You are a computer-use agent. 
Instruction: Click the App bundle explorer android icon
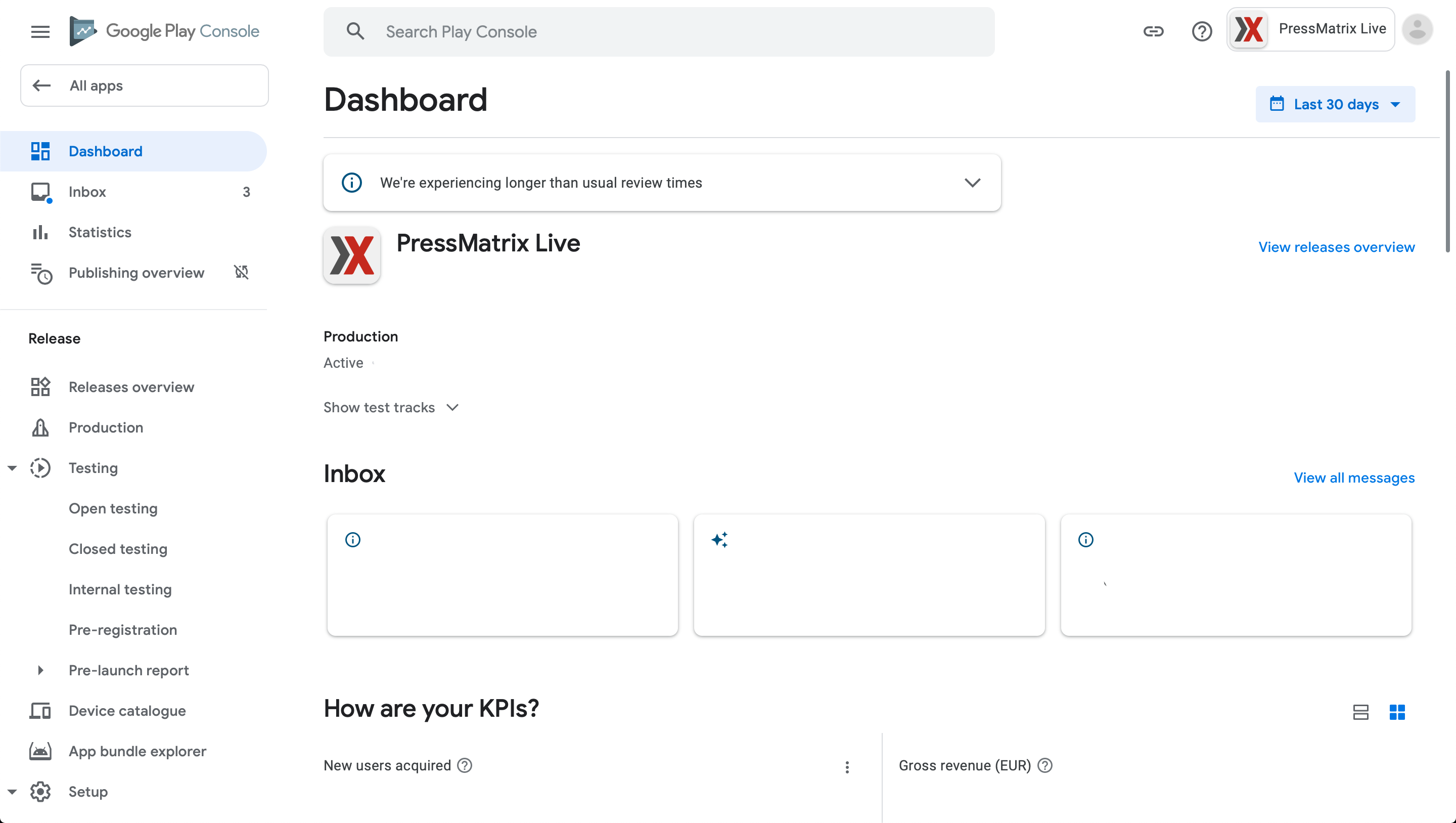pos(40,751)
